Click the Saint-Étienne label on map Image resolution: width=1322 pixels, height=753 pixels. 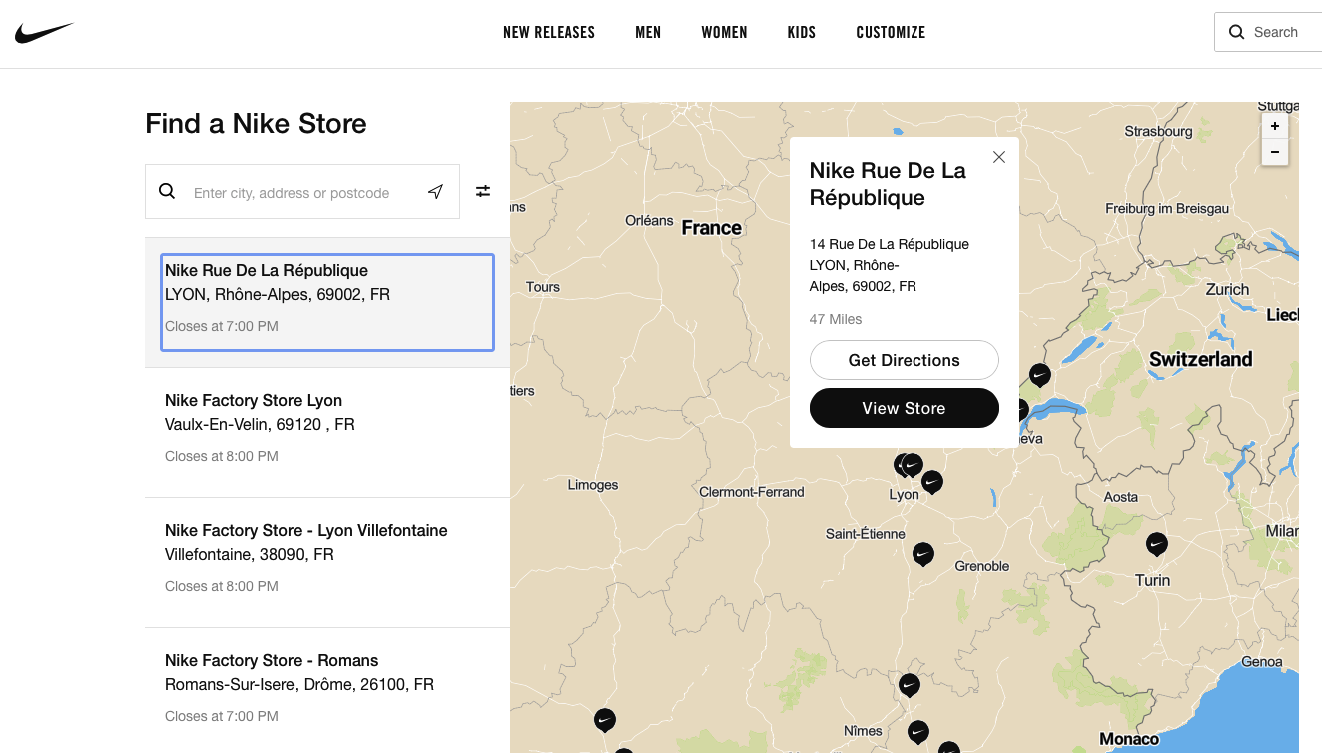[866, 534]
